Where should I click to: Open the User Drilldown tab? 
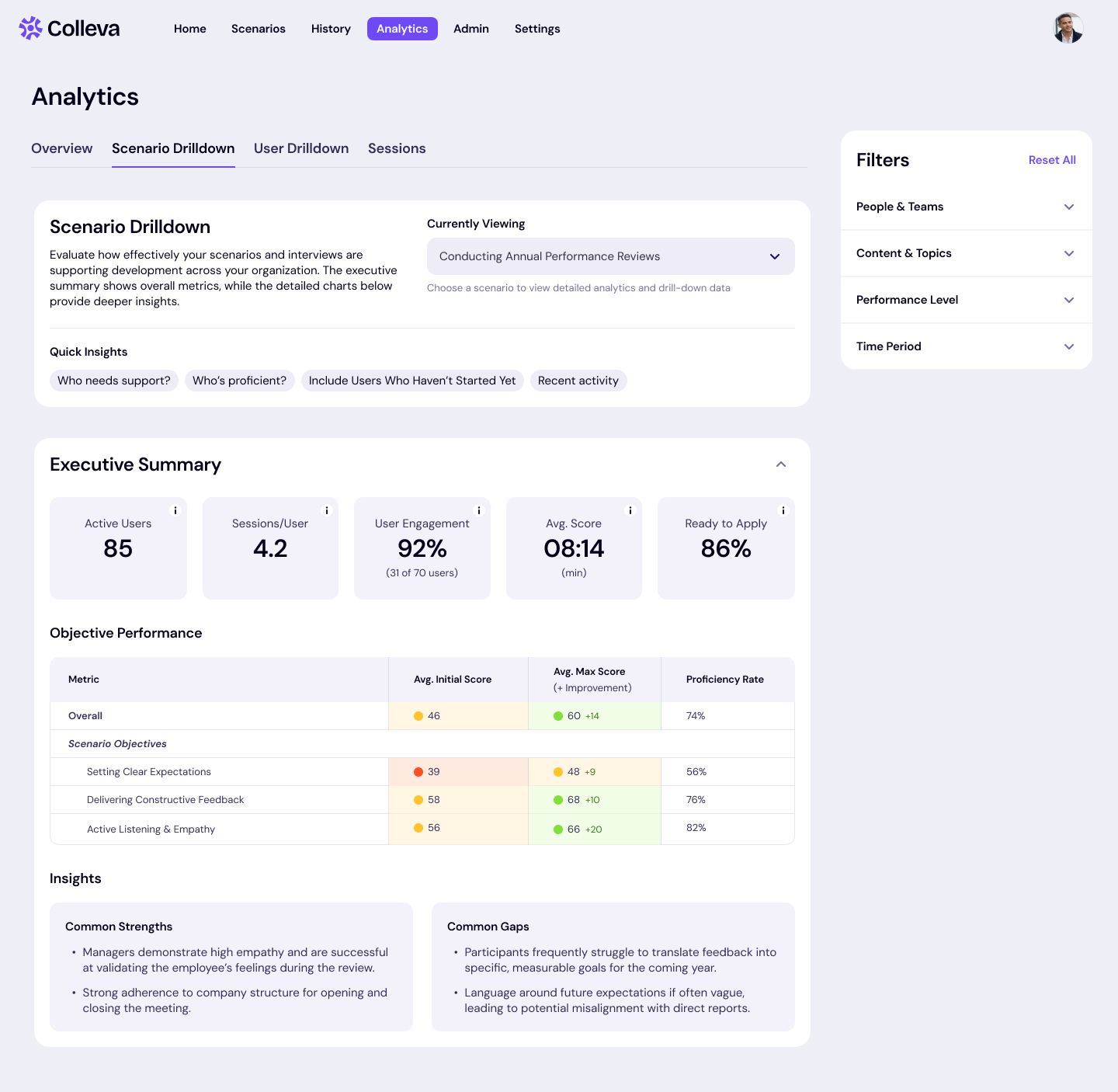pos(301,148)
